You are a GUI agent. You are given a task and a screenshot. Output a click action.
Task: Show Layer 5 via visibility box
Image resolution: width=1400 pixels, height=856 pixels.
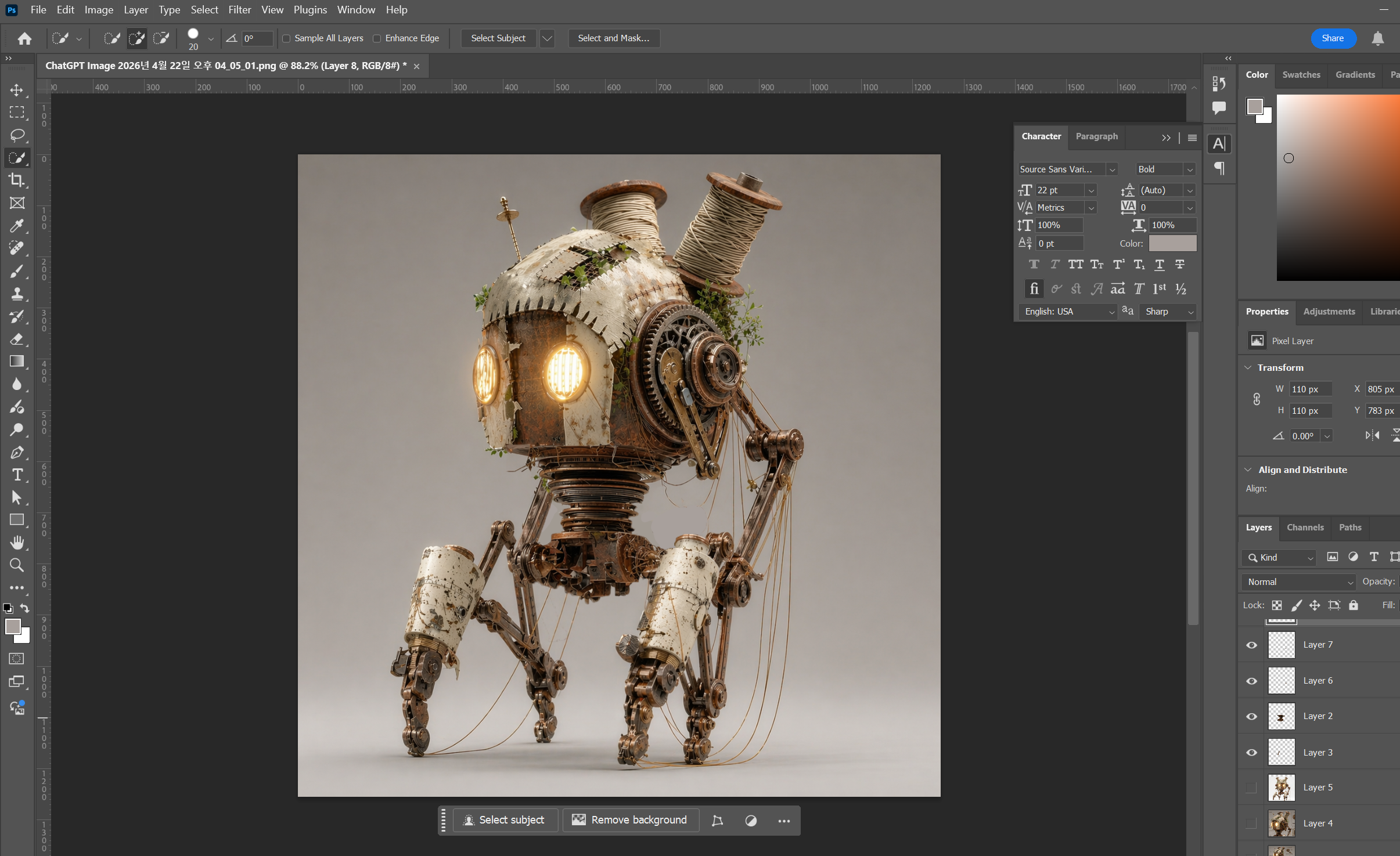(x=1251, y=788)
